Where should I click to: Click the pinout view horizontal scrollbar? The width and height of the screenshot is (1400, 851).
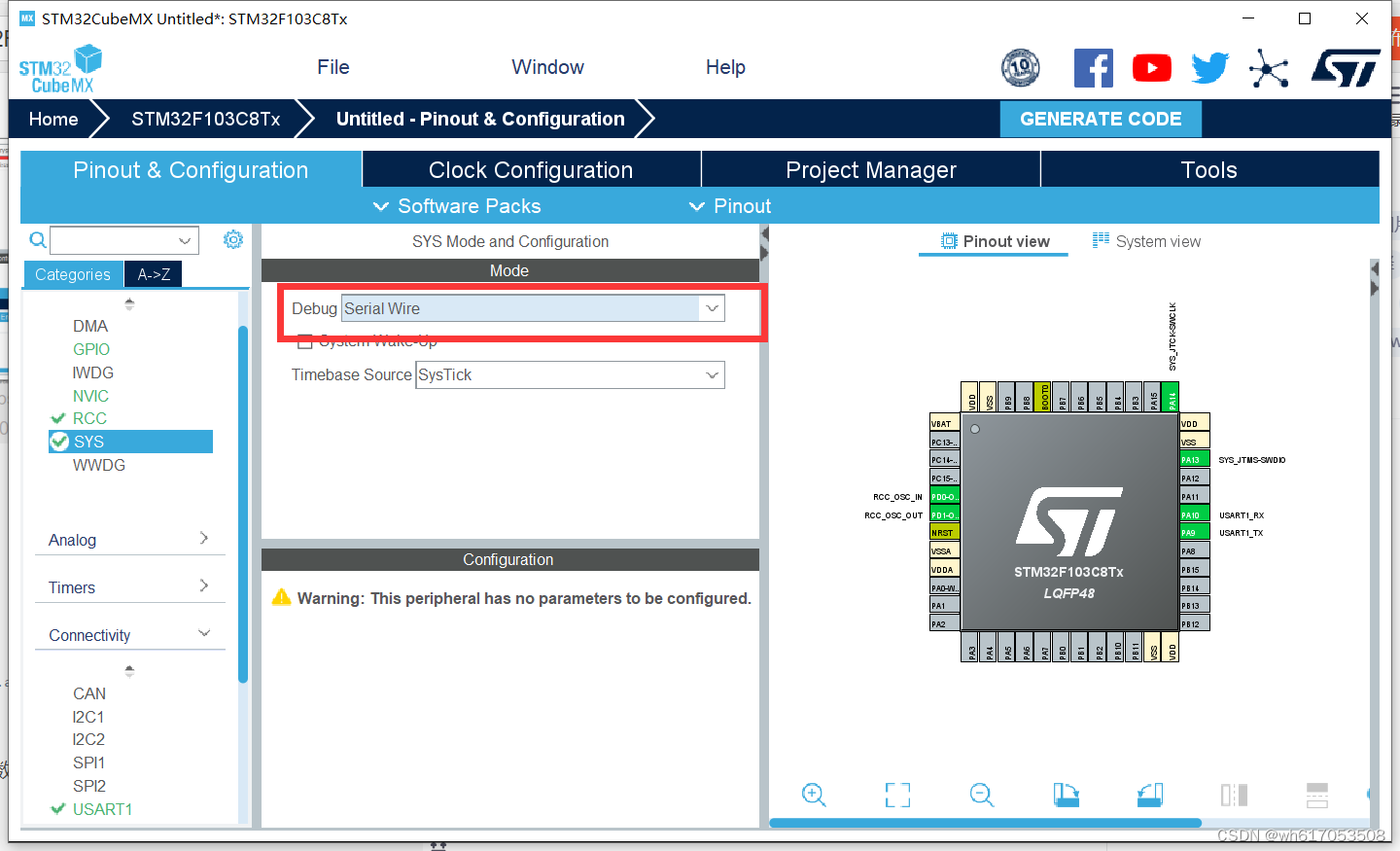(985, 823)
